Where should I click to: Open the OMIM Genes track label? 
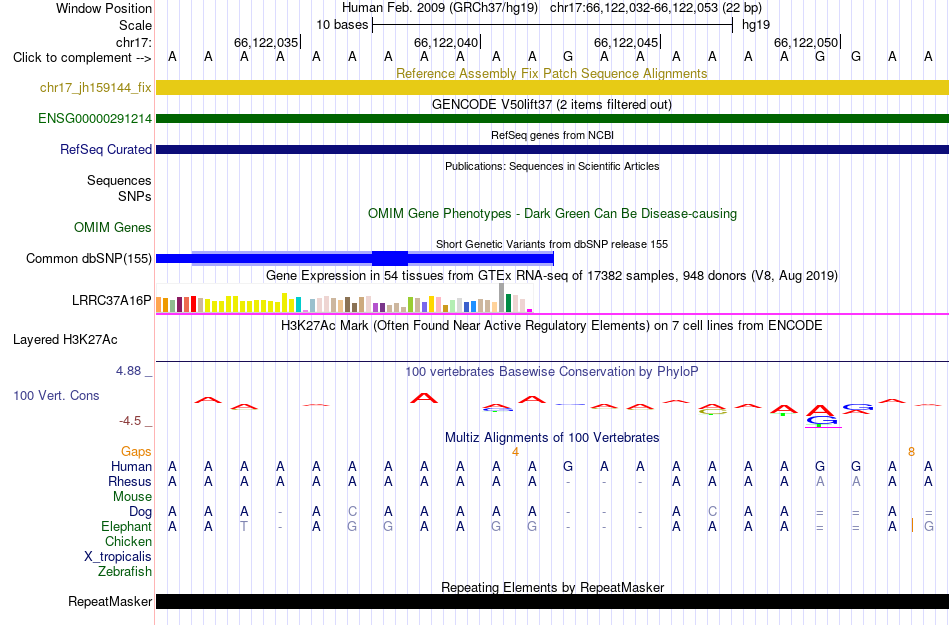(113, 228)
